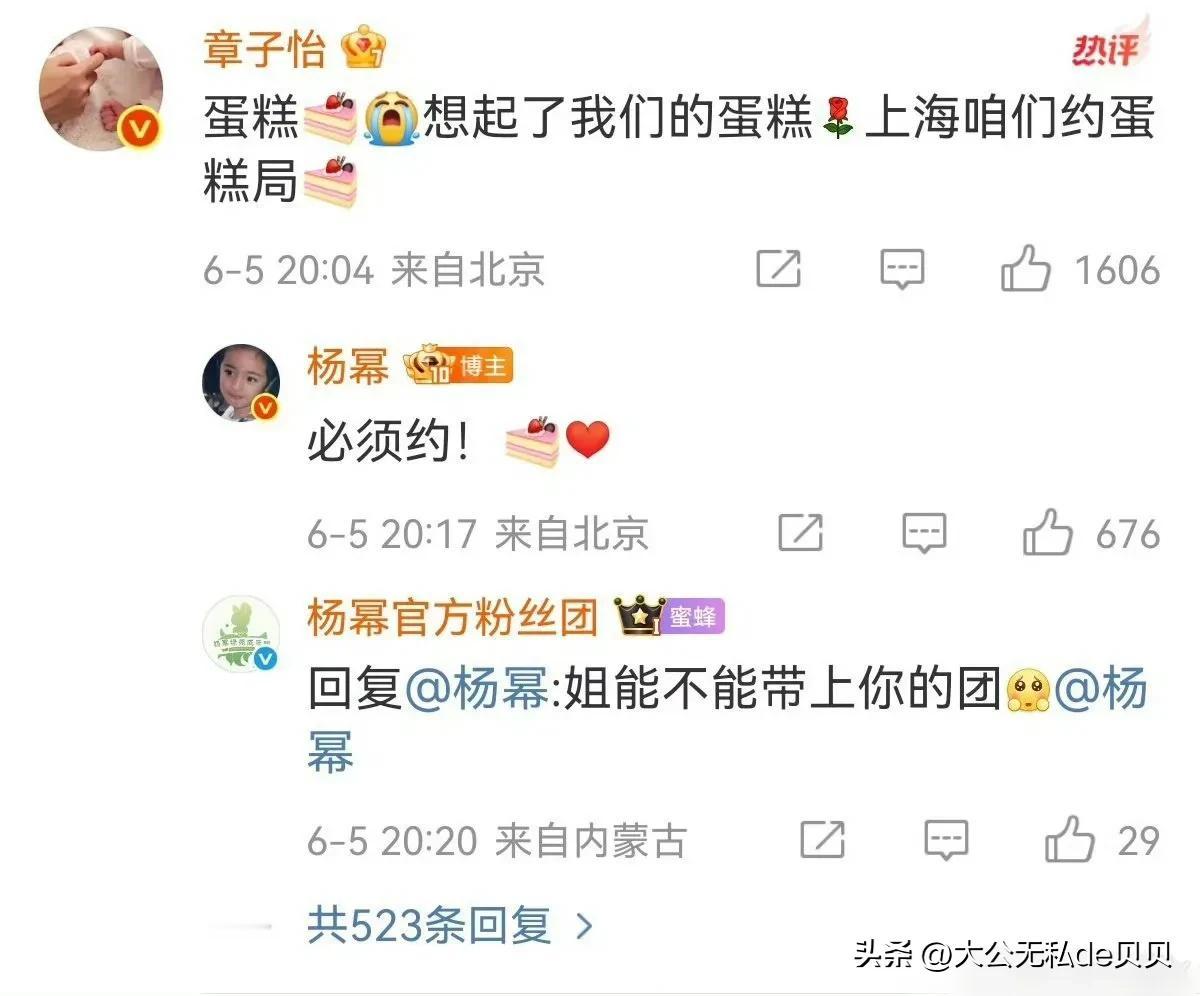This screenshot has width=1200, height=996.
Task: Like 章子怡's comment with 1606 likes
Action: (x=1026, y=270)
